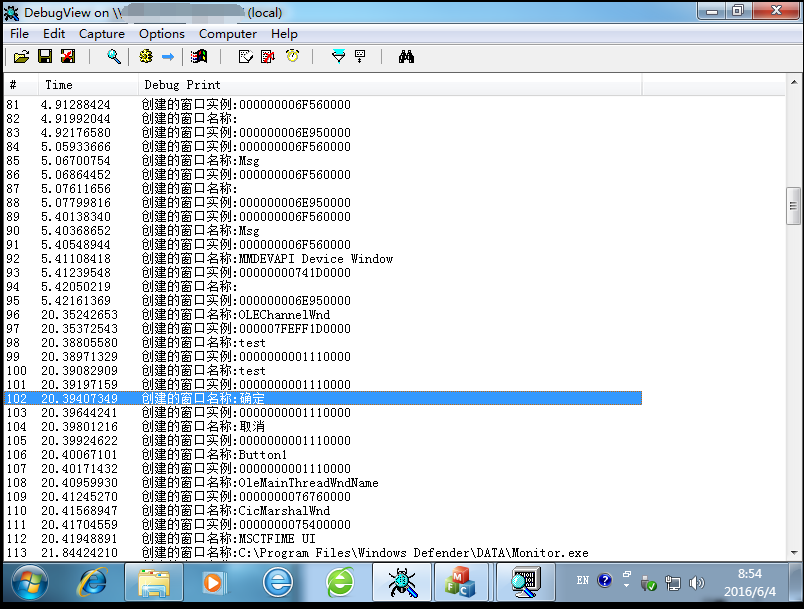Open filter settings with the funnel icon

point(338,56)
